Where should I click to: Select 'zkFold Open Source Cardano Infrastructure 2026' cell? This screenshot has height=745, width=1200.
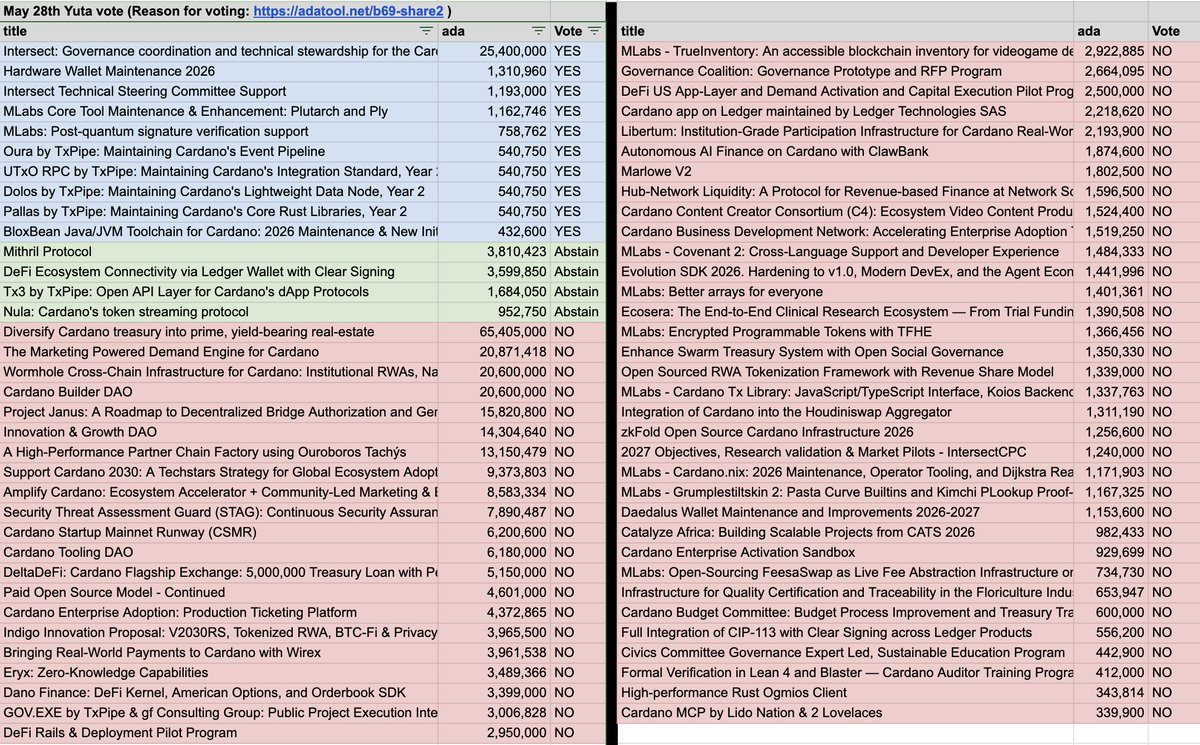click(x=848, y=432)
